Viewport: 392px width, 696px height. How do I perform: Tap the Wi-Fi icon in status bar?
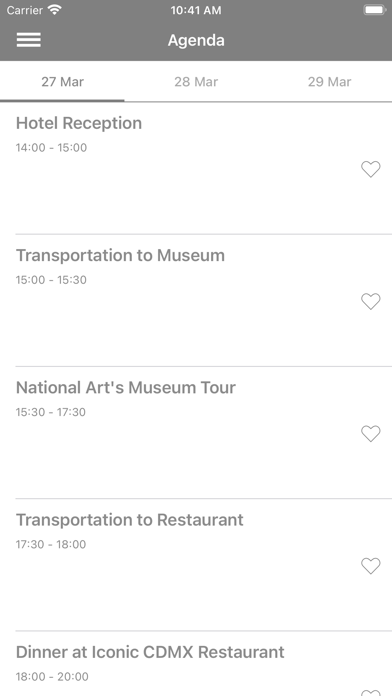coord(55,10)
